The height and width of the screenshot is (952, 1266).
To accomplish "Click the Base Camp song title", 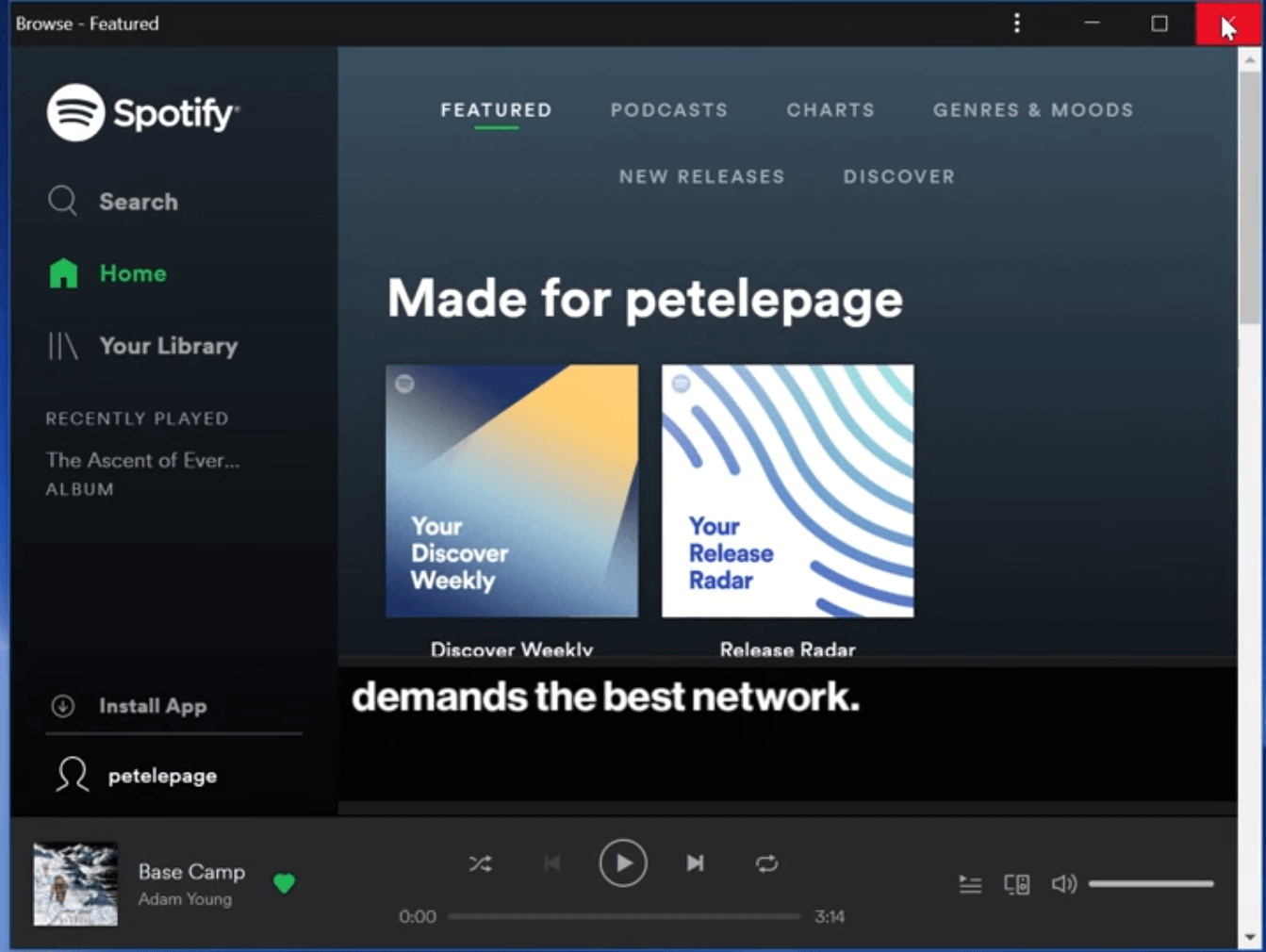I will coord(191,872).
